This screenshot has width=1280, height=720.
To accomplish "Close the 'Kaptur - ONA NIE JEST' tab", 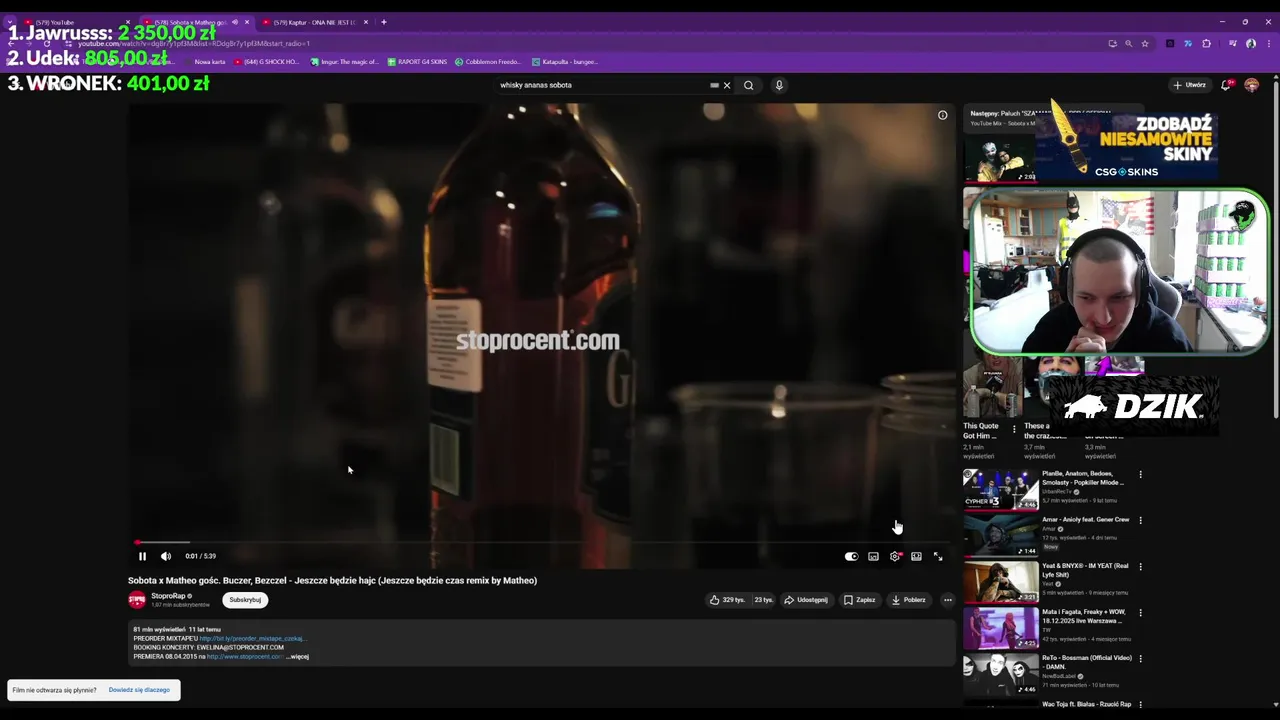I will point(365,22).
